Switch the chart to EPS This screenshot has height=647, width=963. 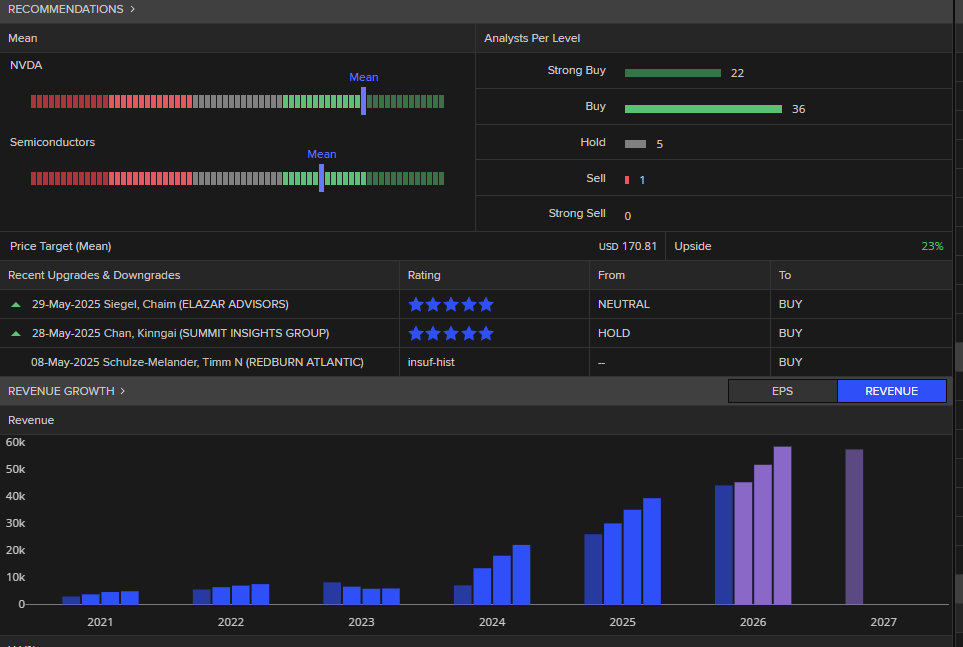(782, 391)
